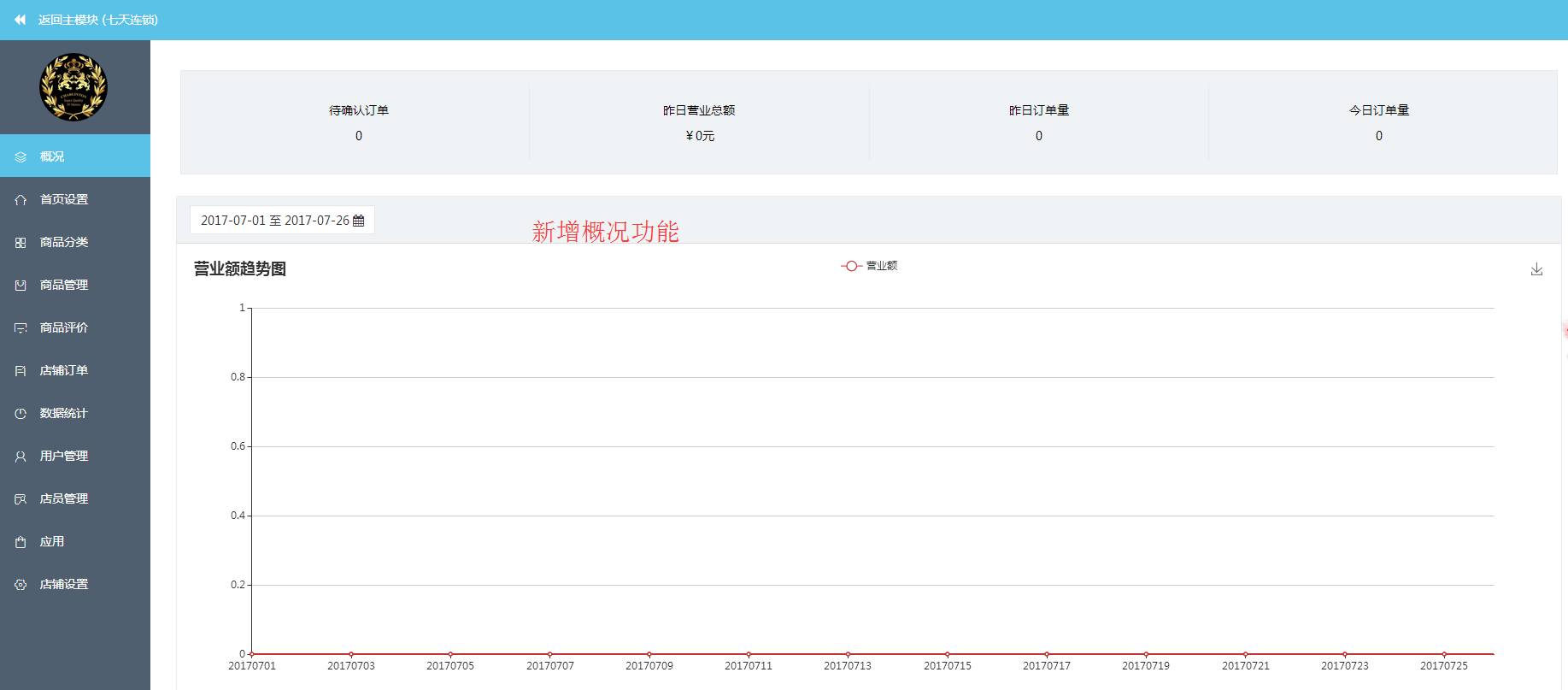Screen dimensions: 1568x690
Task: Click the 店员管理 icon
Action: click(x=21, y=499)
